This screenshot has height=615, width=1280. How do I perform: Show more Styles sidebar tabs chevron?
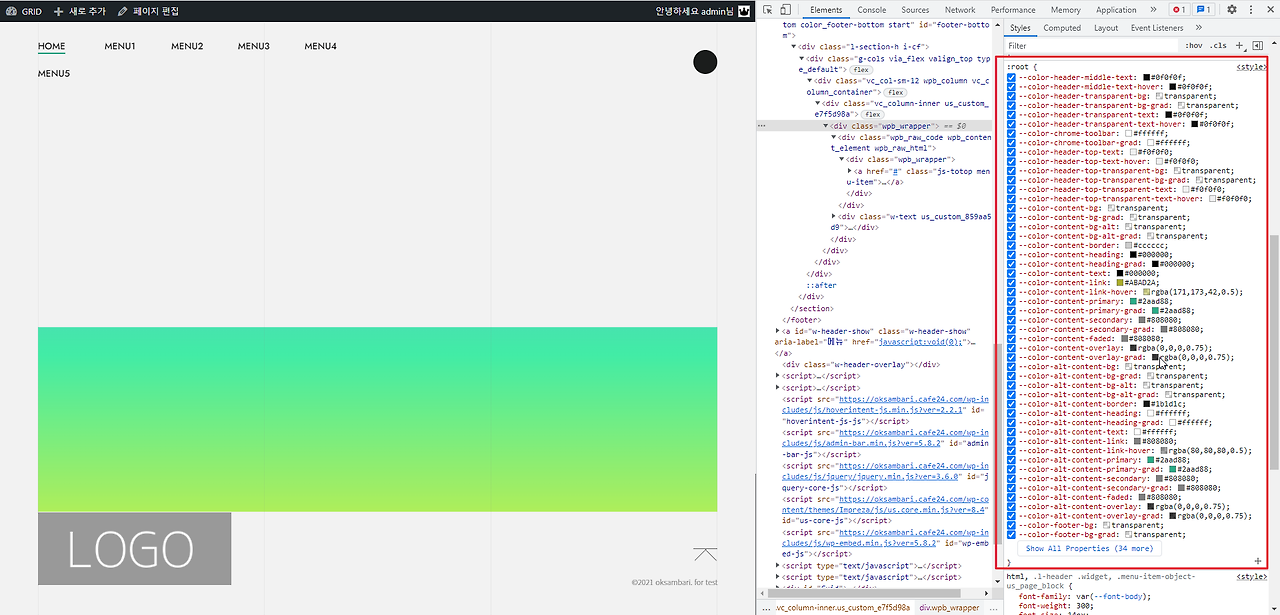click(x=1197, y=28)
